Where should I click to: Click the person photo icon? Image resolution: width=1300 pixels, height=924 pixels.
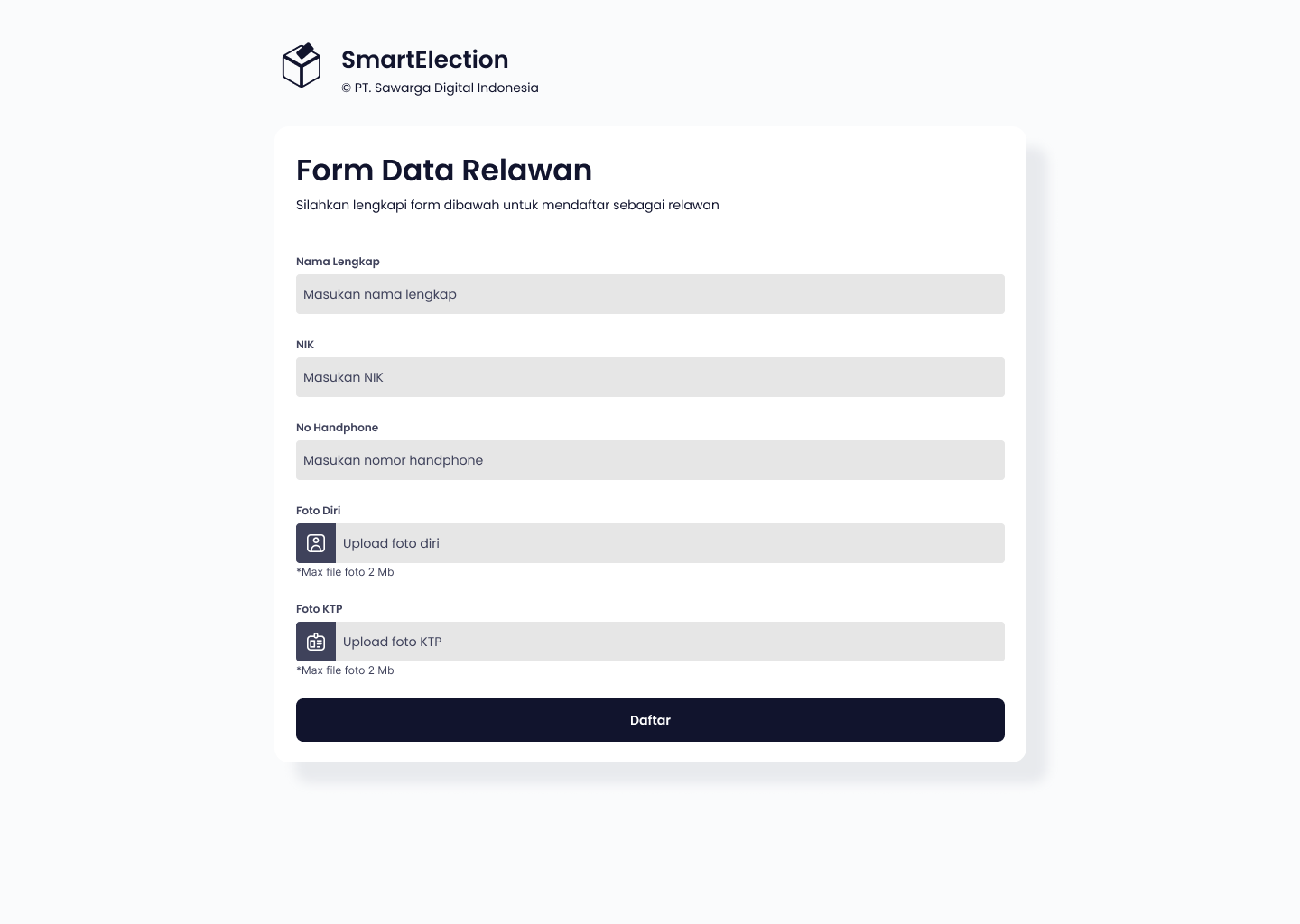click(316, 543)
